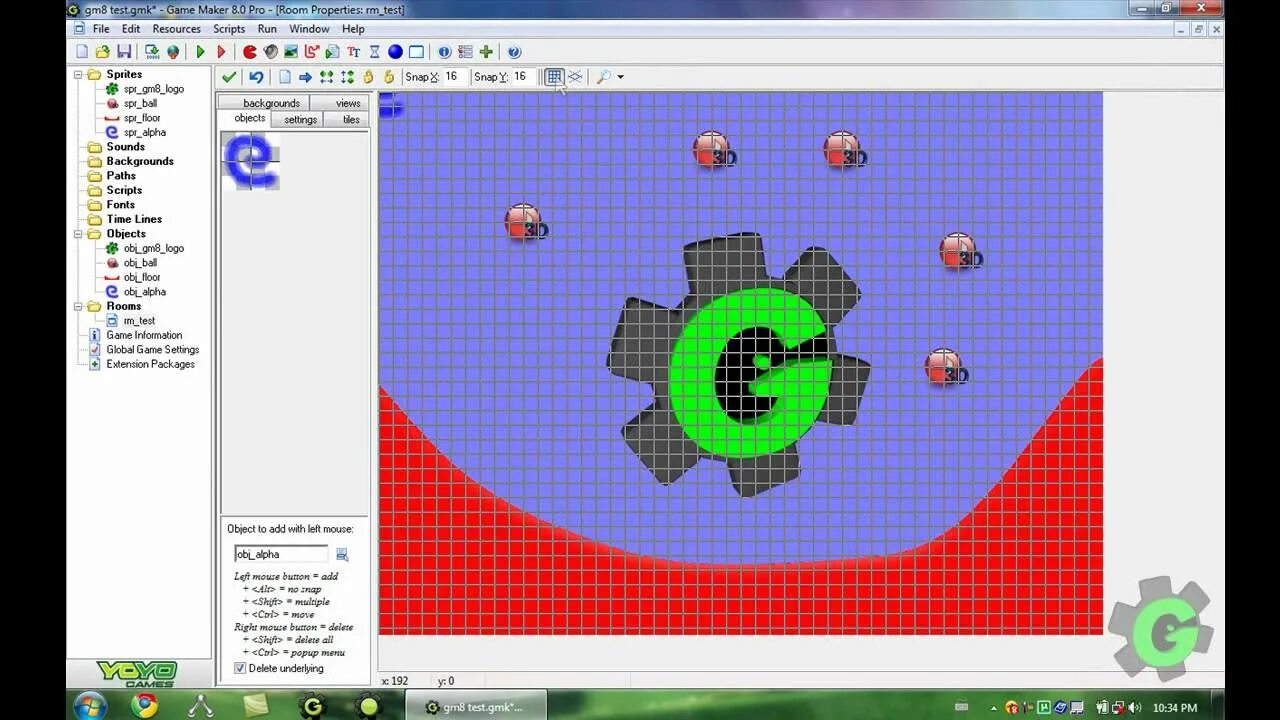Save the game with floppy icon

point(124,52)
